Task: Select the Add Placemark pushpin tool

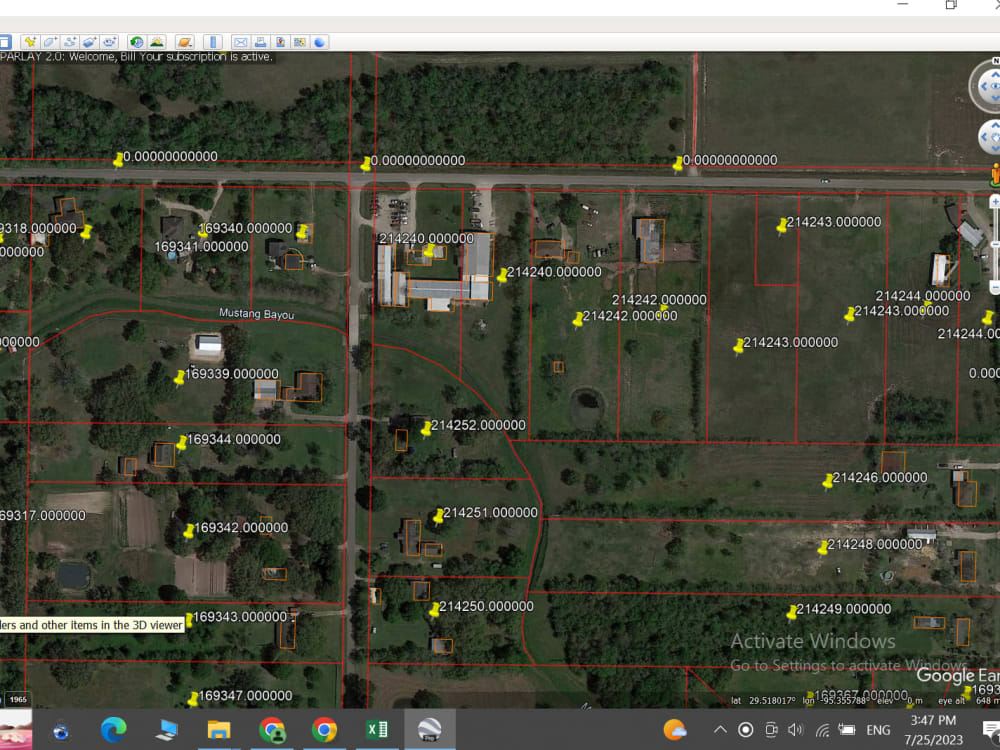Action: pos(30,42)
